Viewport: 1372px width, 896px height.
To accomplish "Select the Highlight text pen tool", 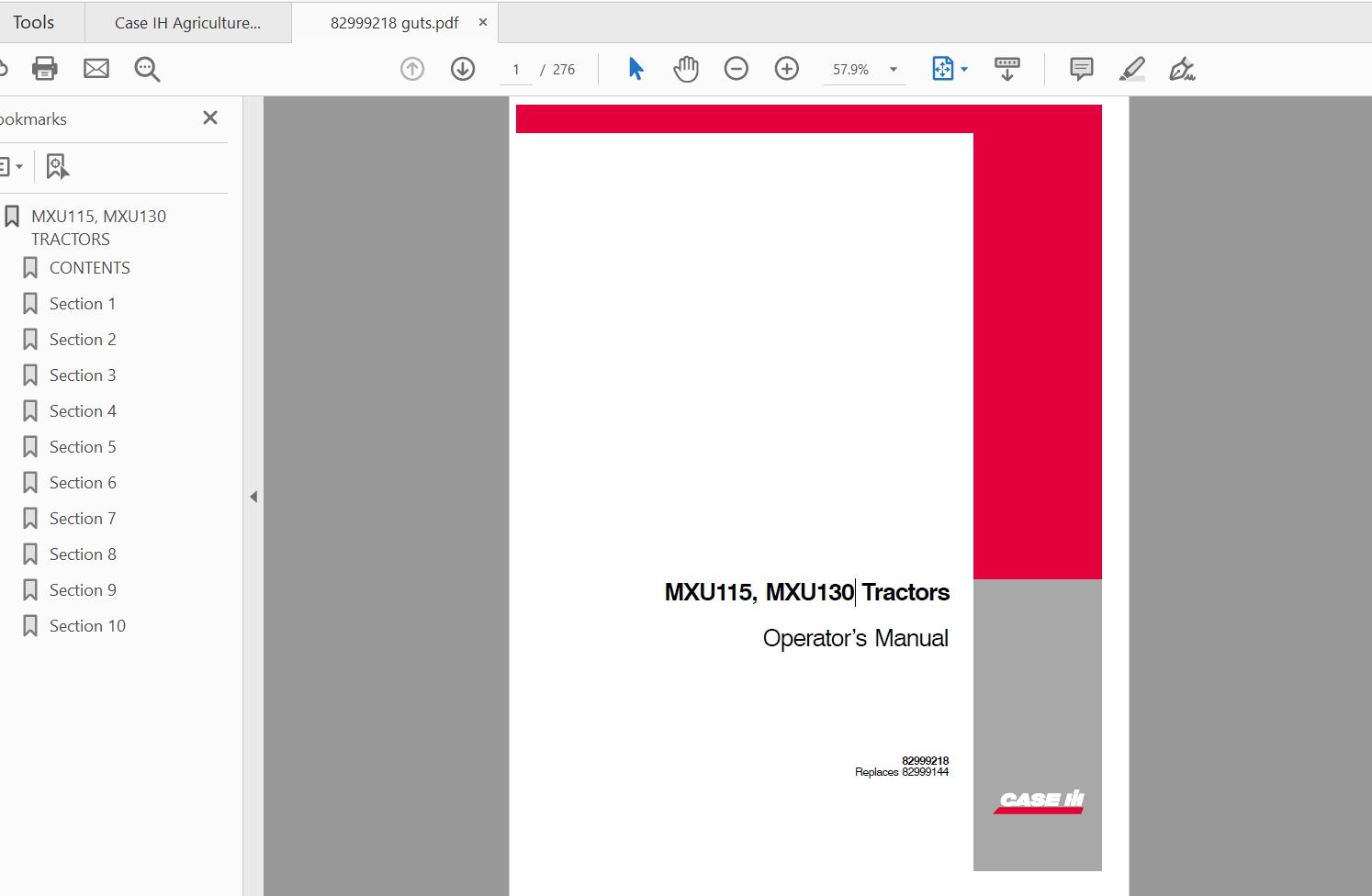I will pyautogui.click(x=1132, y=69).
